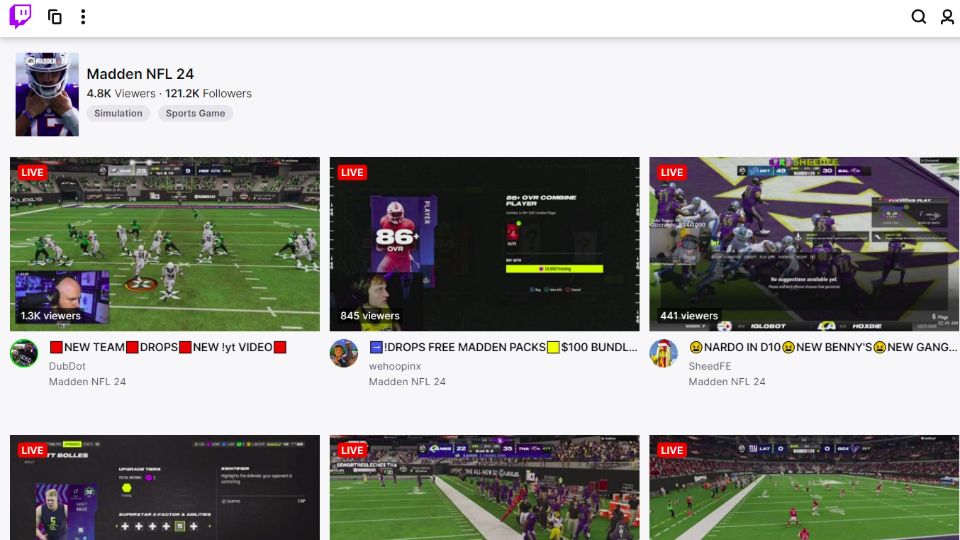Open stream title NEW TEAM DROPS
The height and width of the screenshot is (540, 960).
pos(168,347)
